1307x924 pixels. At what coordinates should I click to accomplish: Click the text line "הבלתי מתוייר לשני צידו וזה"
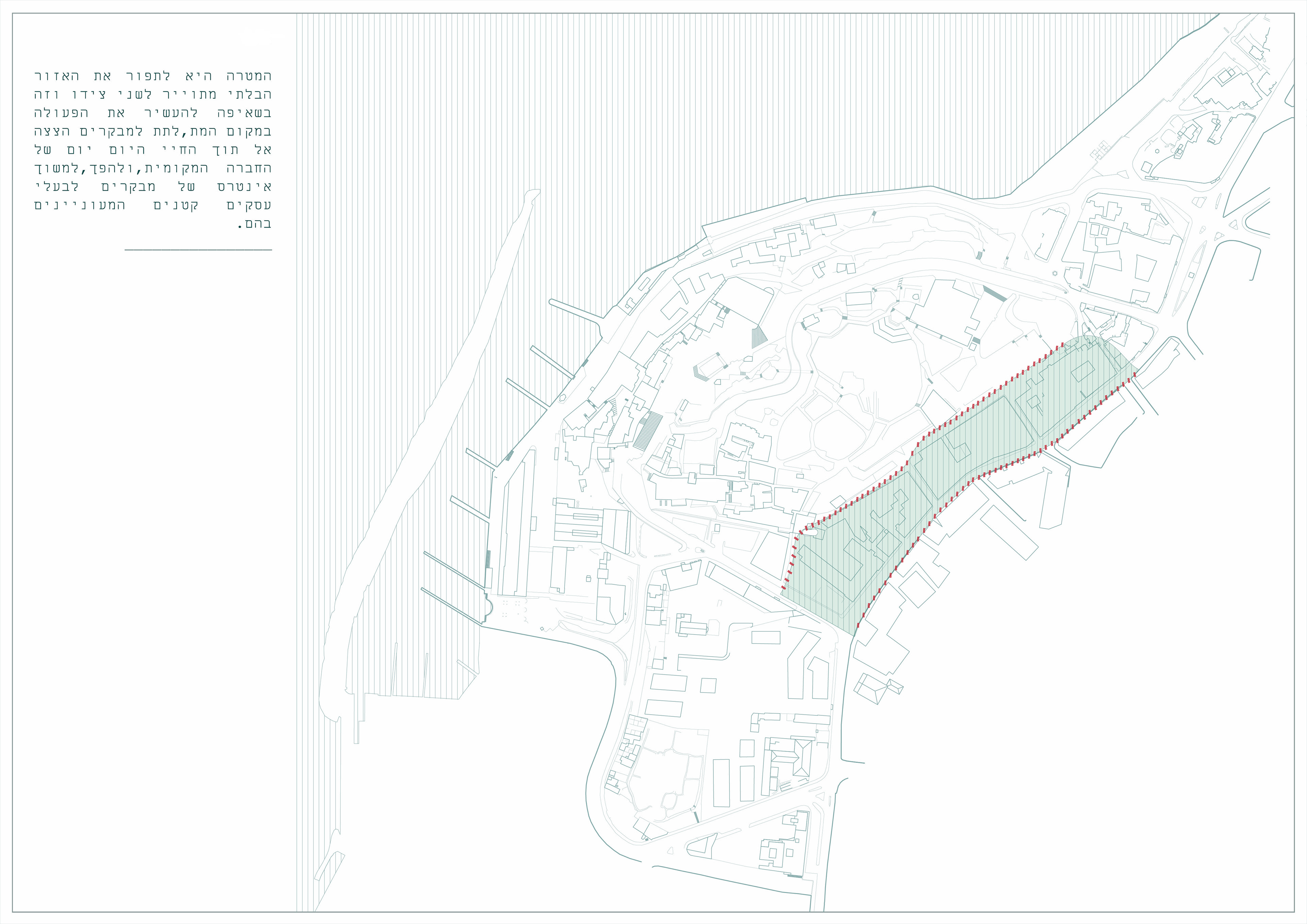point(152,94)
